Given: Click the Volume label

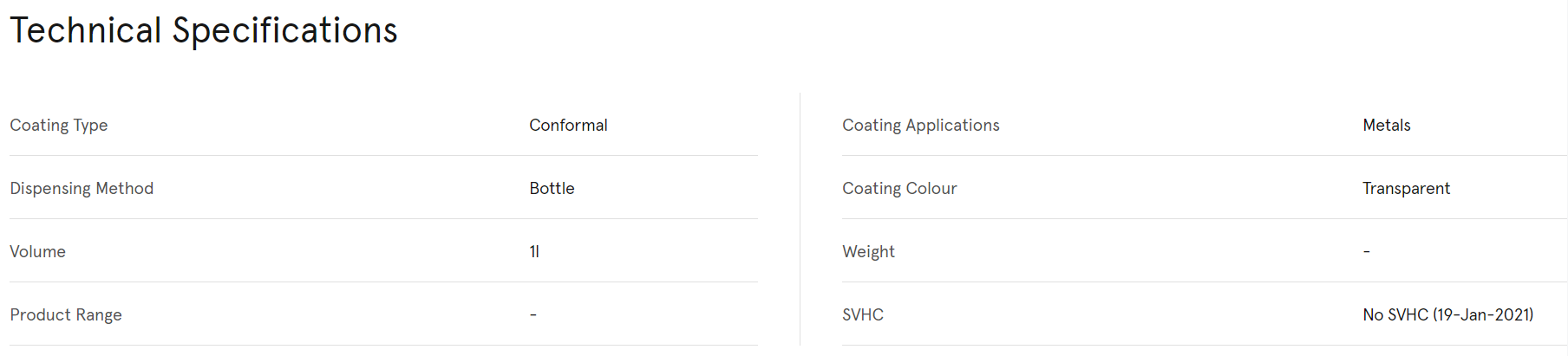Looking at the screenshot, I should coord(37,252).
